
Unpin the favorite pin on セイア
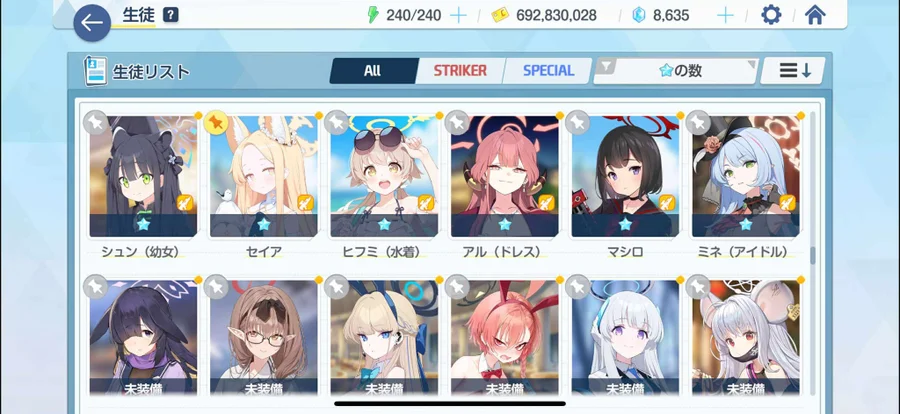tap(216, 122)
